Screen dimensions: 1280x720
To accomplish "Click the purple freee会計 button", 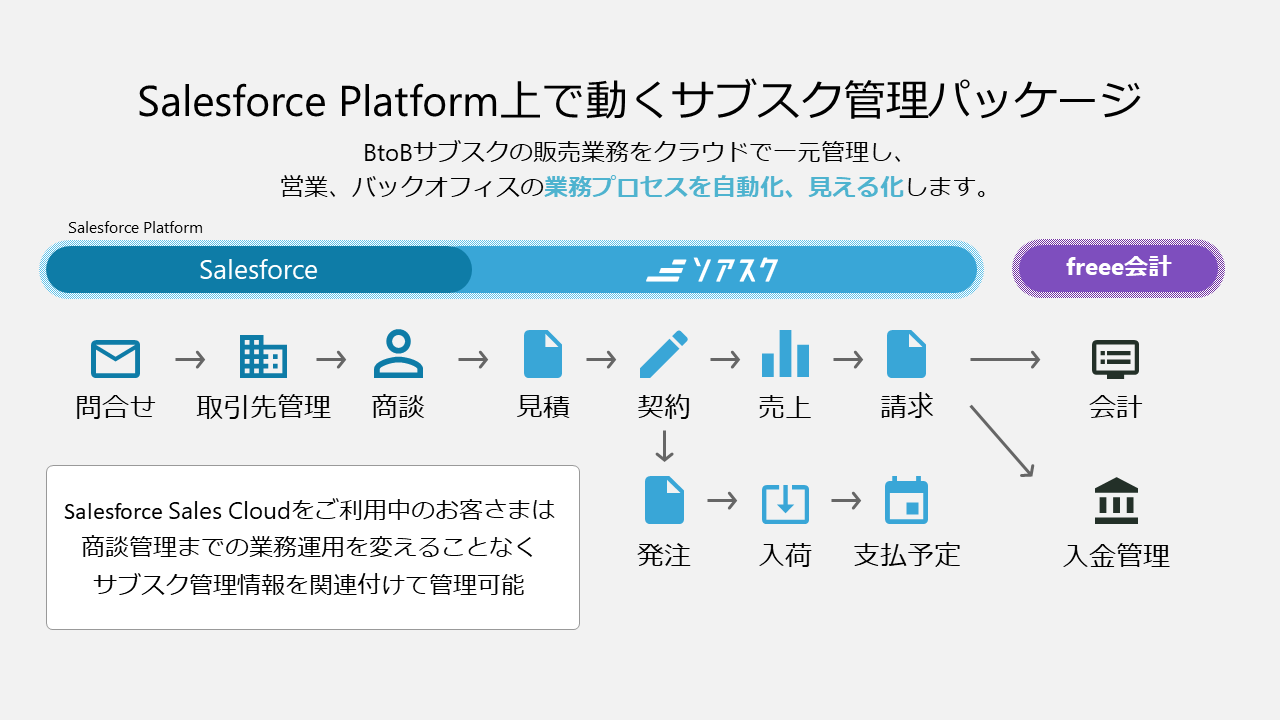I will (x=1117, y=267).
